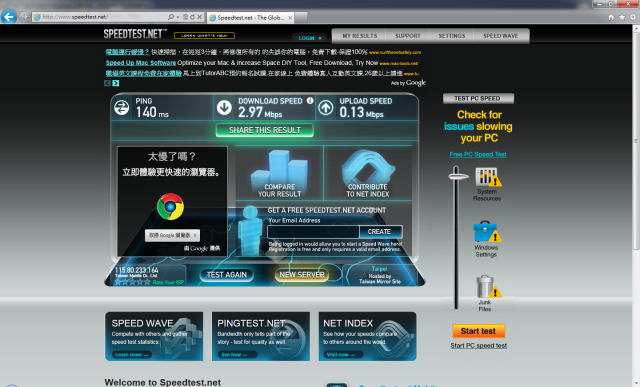
Task: Click the Junk Files trash icon
Action: [x=488, y=286]
